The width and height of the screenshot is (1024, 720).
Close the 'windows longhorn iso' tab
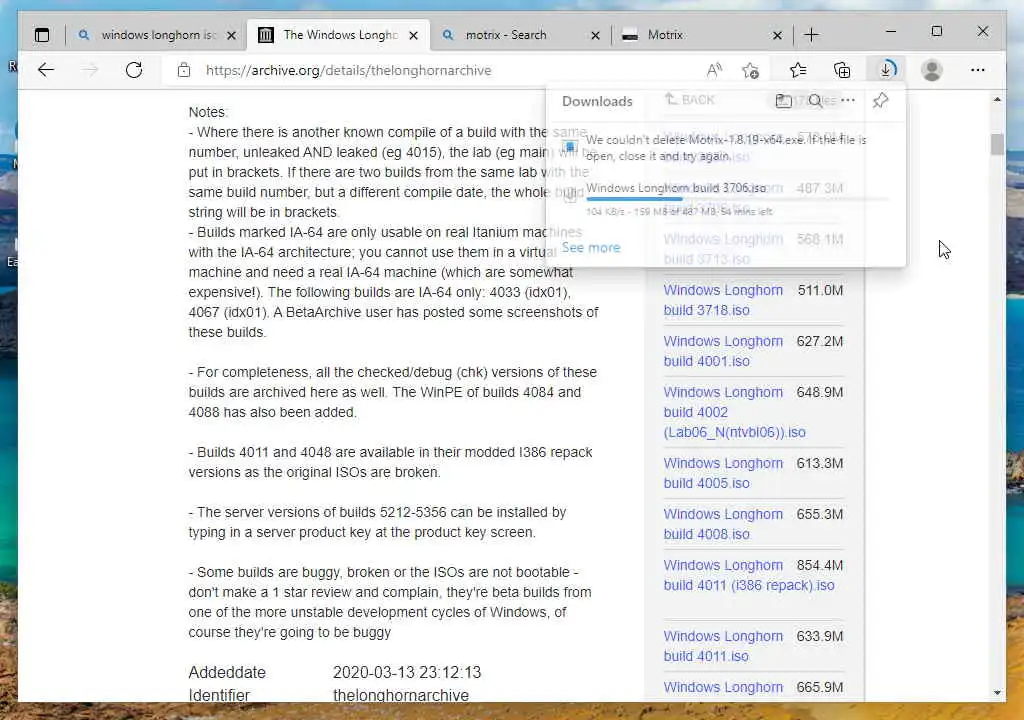[x=231, y=35]
